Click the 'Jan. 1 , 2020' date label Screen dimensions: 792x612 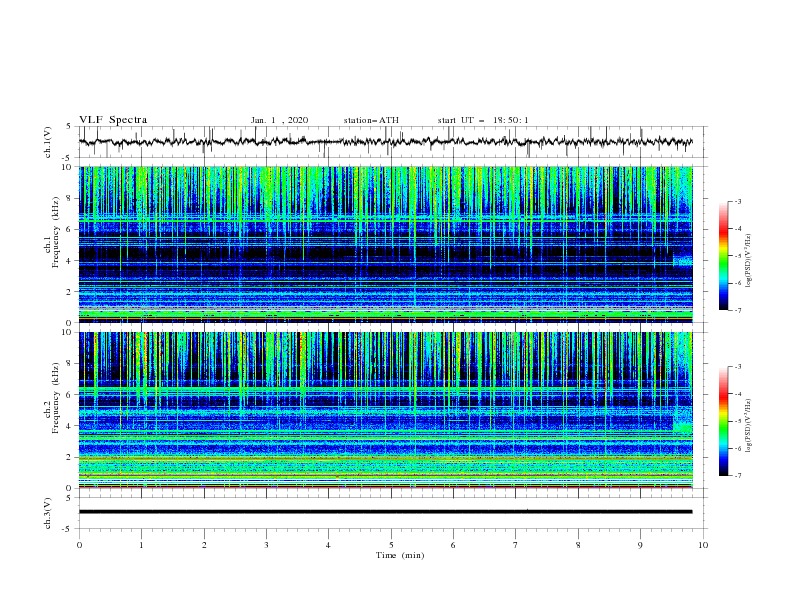click(279, 120)
